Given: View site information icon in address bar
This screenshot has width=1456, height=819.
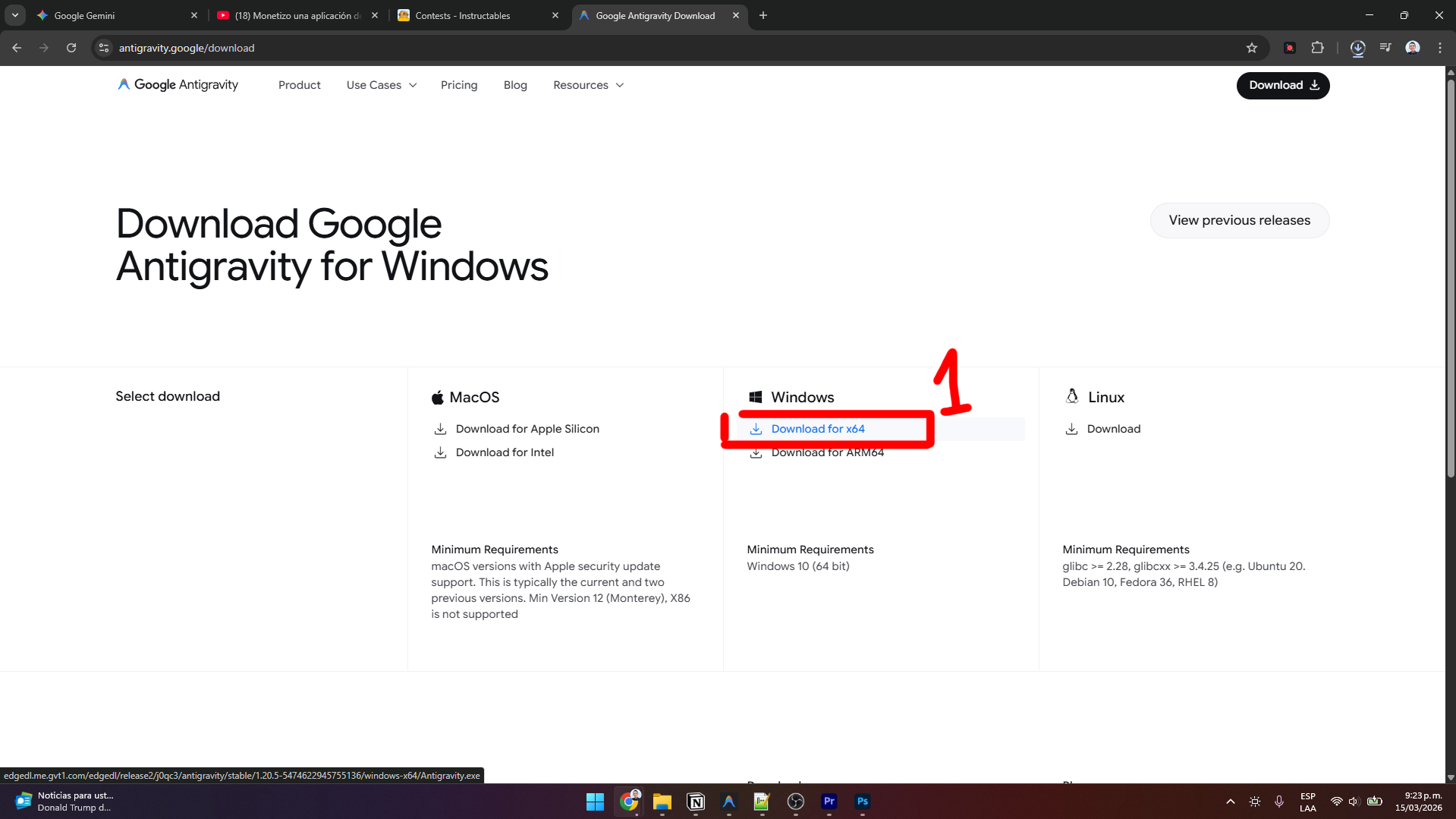Looking at the screenshot, I should pyautogui.click(x=104, y=48).
